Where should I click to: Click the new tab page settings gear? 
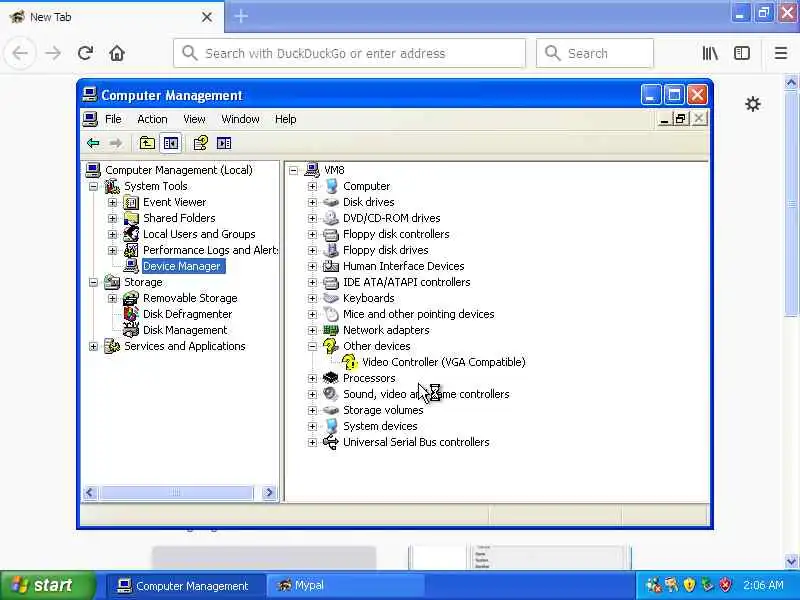(x=753, y=105)
